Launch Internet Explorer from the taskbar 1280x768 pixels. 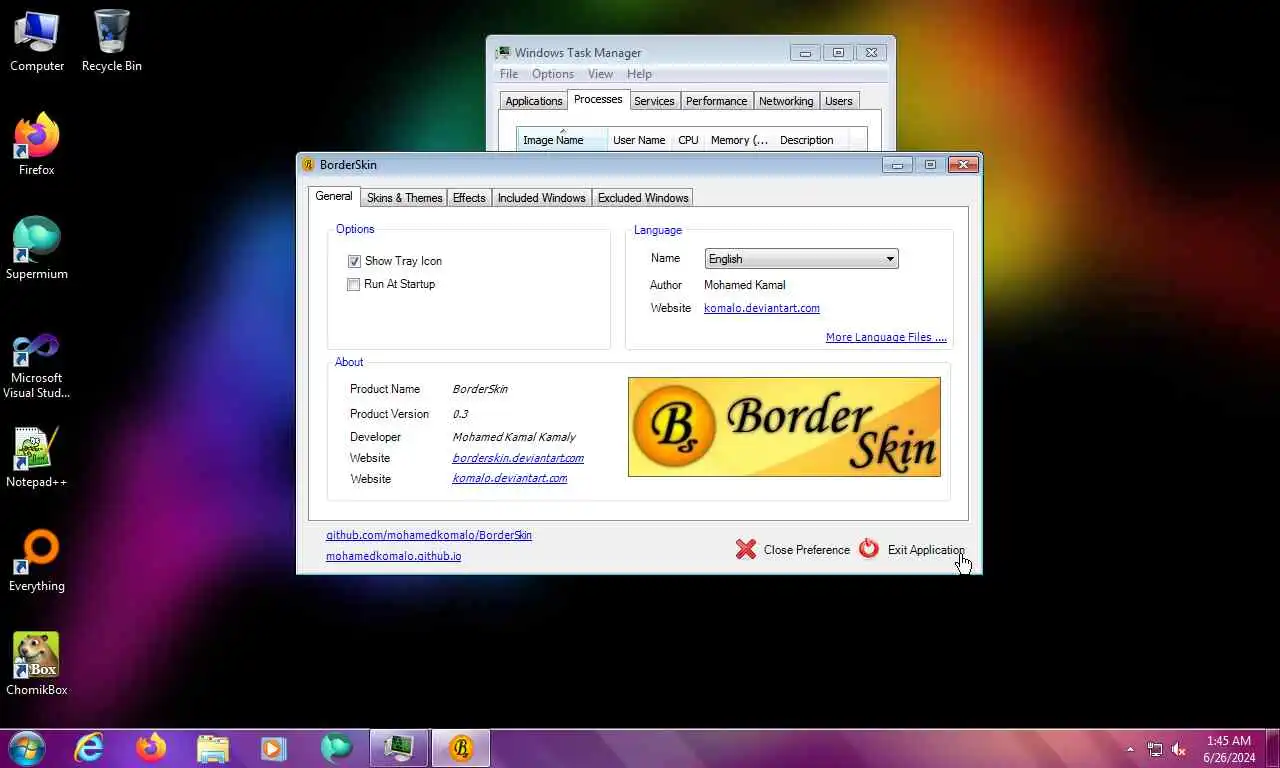click(89, 748)
